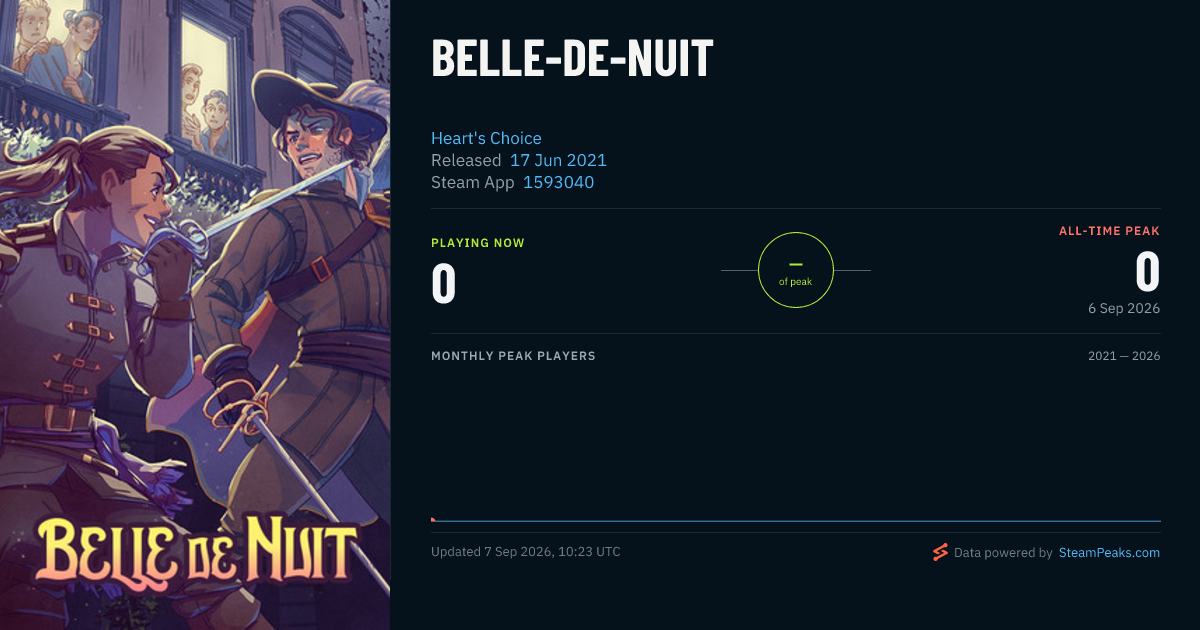Open the Heart's Choice publisher link

coord(486,138)
